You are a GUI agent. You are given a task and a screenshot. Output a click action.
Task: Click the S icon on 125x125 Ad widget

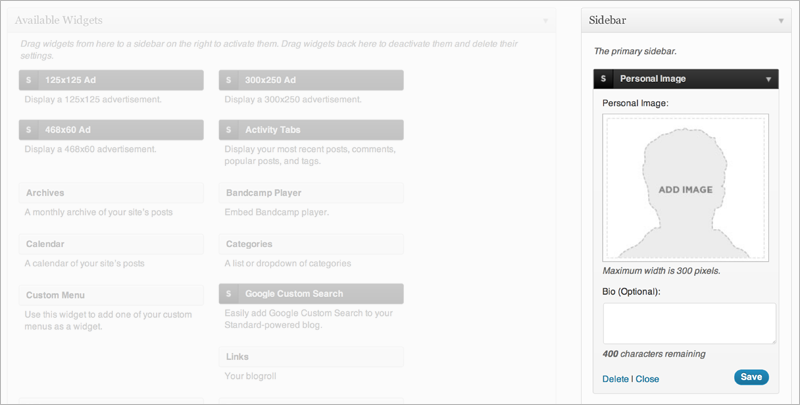tap(29, 80)
